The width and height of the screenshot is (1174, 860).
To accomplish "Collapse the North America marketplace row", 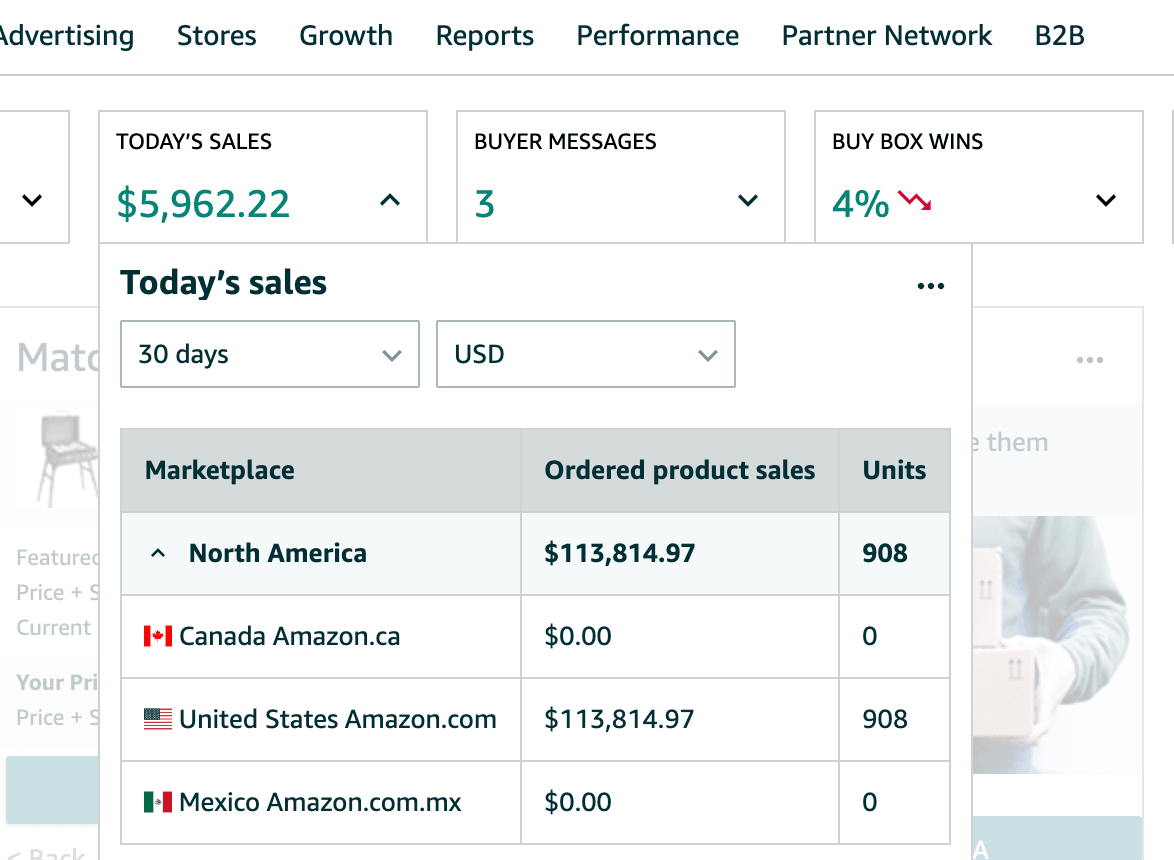I will pyautogui.click(x=158, y=553).
